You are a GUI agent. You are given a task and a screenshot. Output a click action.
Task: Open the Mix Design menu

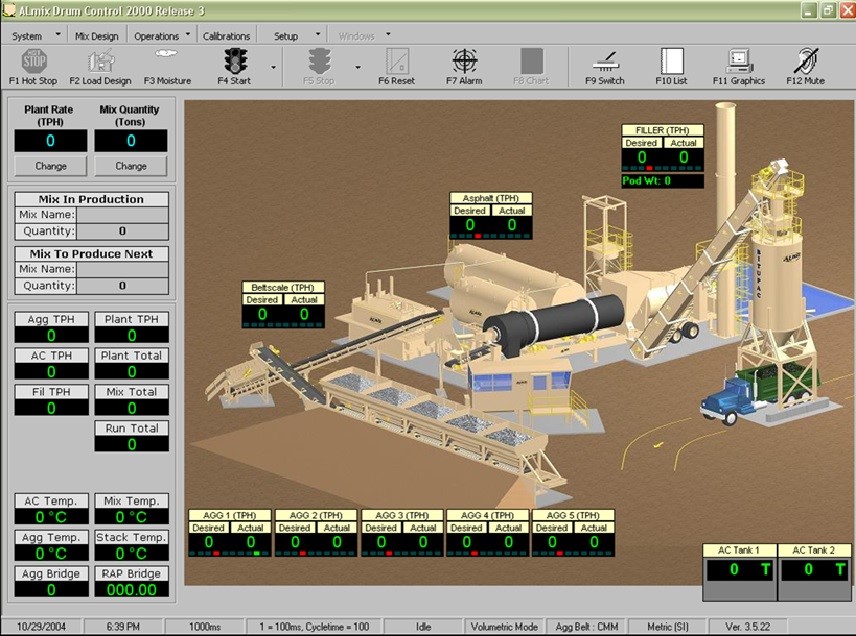pyautogui.click(x=96, y=36)
